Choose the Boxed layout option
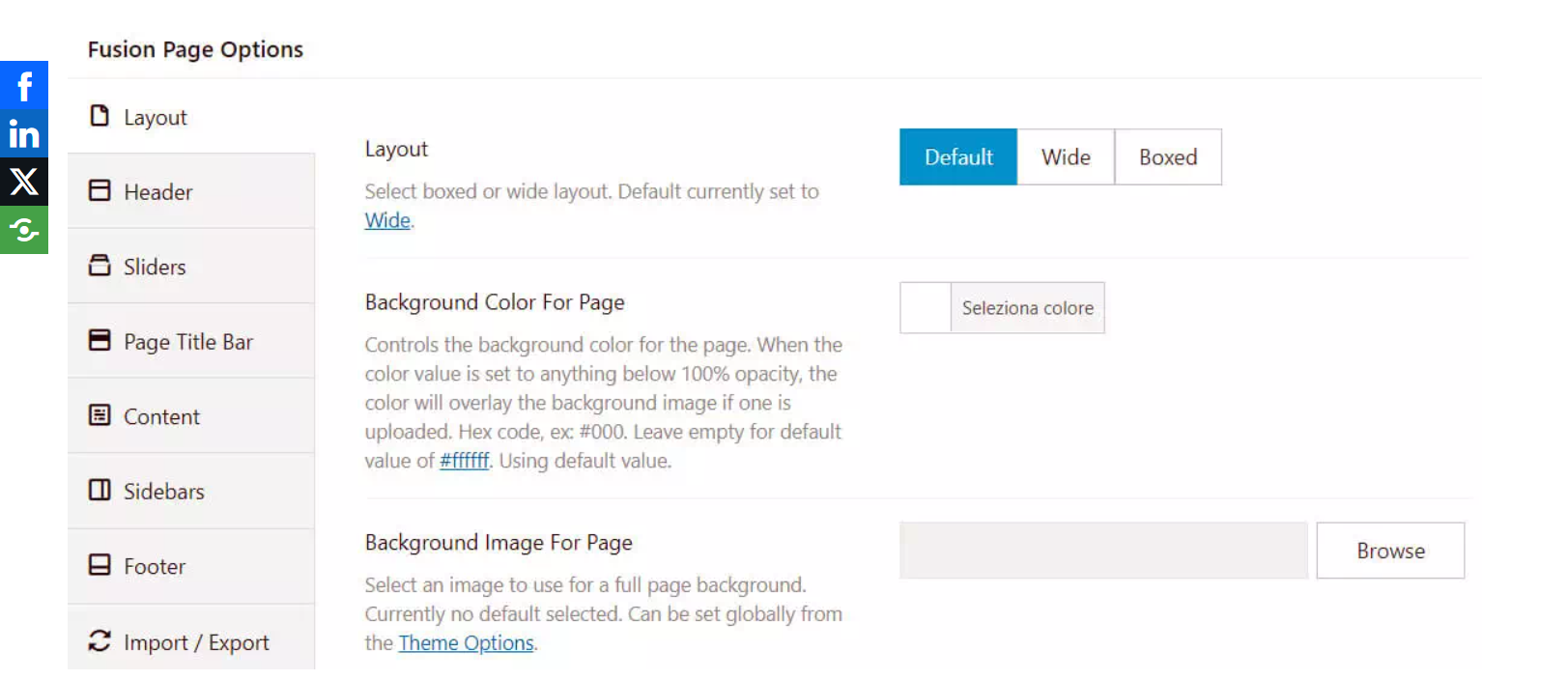Screen dimensions: 1568x680 (x=1168, y=156)
